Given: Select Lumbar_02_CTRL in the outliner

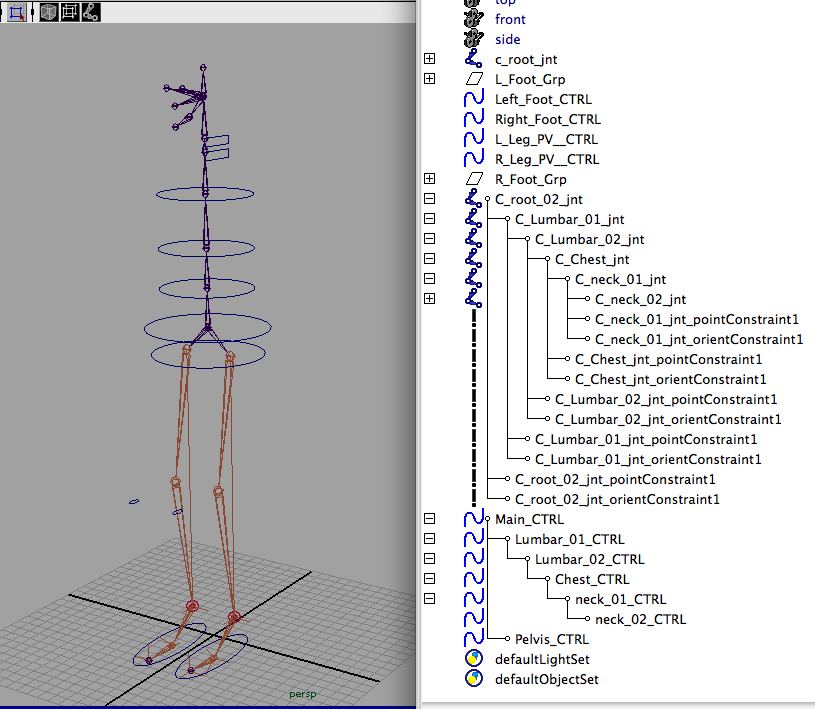Looking at the screenshot, I should [589, 559].
